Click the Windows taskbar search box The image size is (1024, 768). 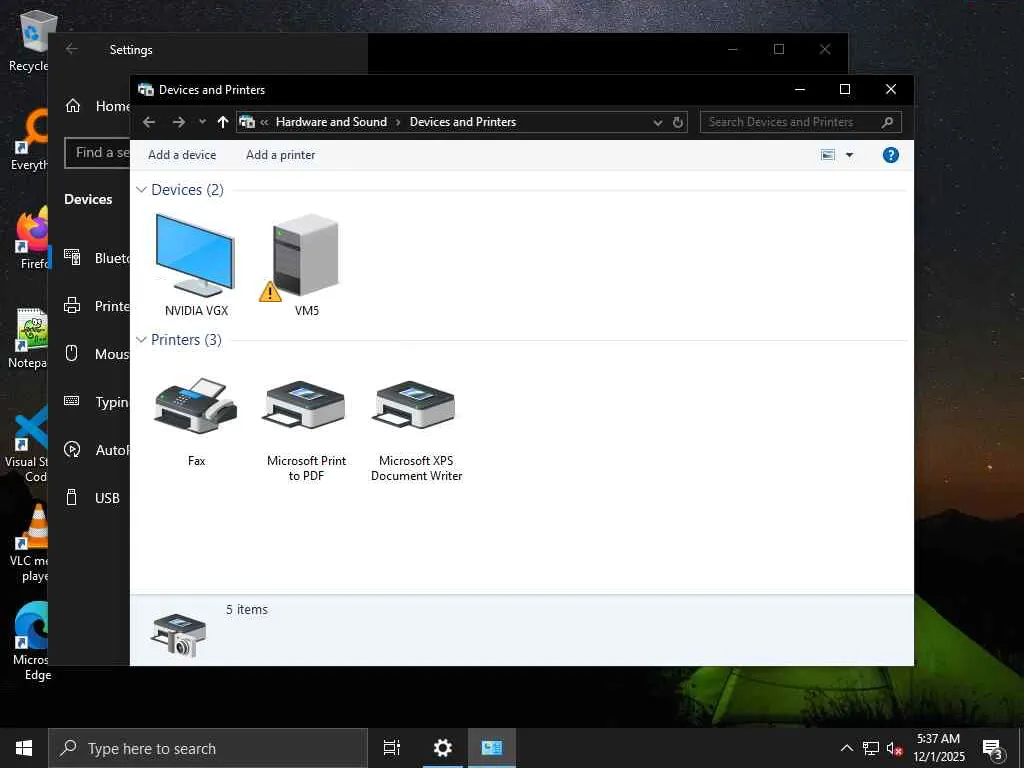208,748
